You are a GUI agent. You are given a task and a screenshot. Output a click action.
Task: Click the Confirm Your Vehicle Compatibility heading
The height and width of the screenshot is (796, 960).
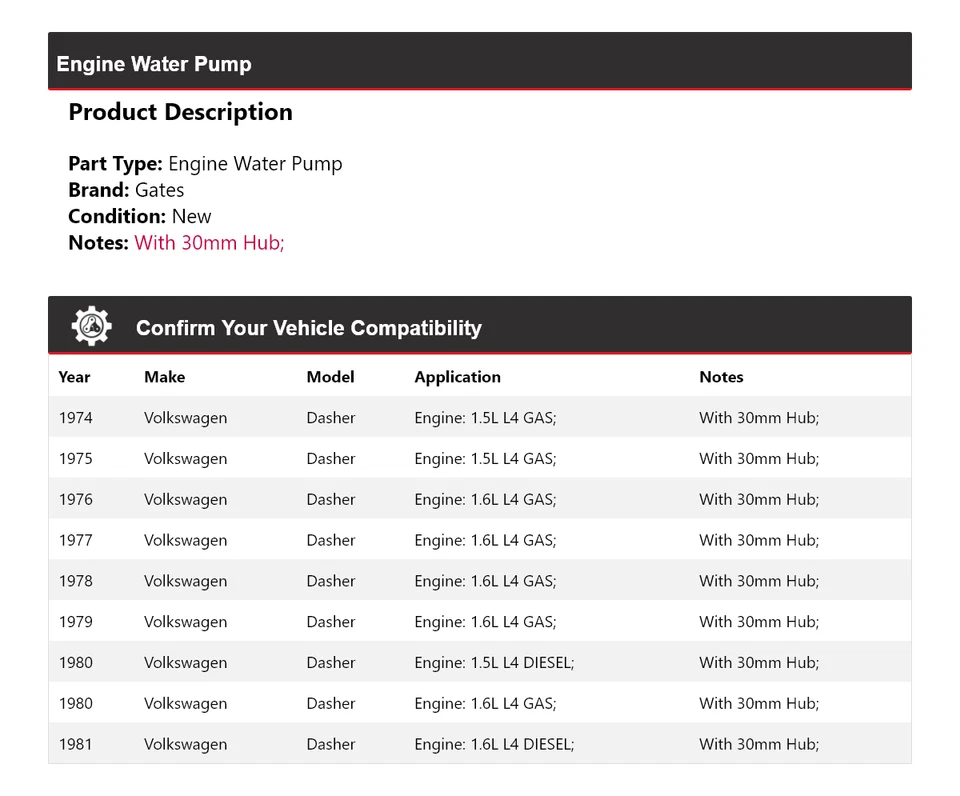pos(308,328)
